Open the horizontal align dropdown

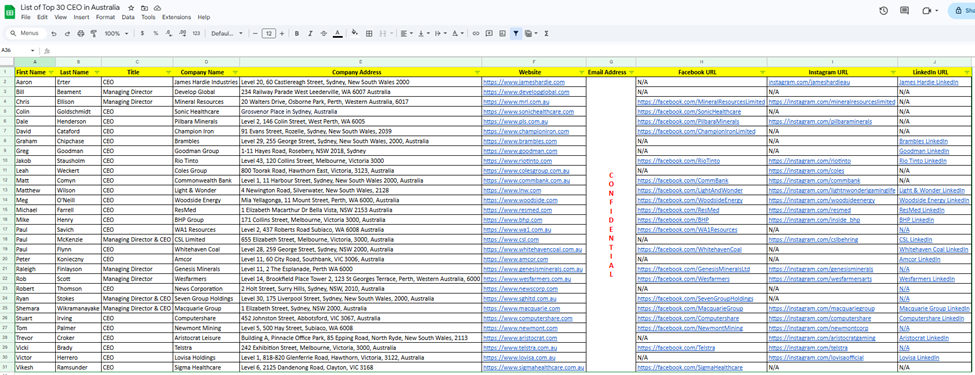click(406, 33)
